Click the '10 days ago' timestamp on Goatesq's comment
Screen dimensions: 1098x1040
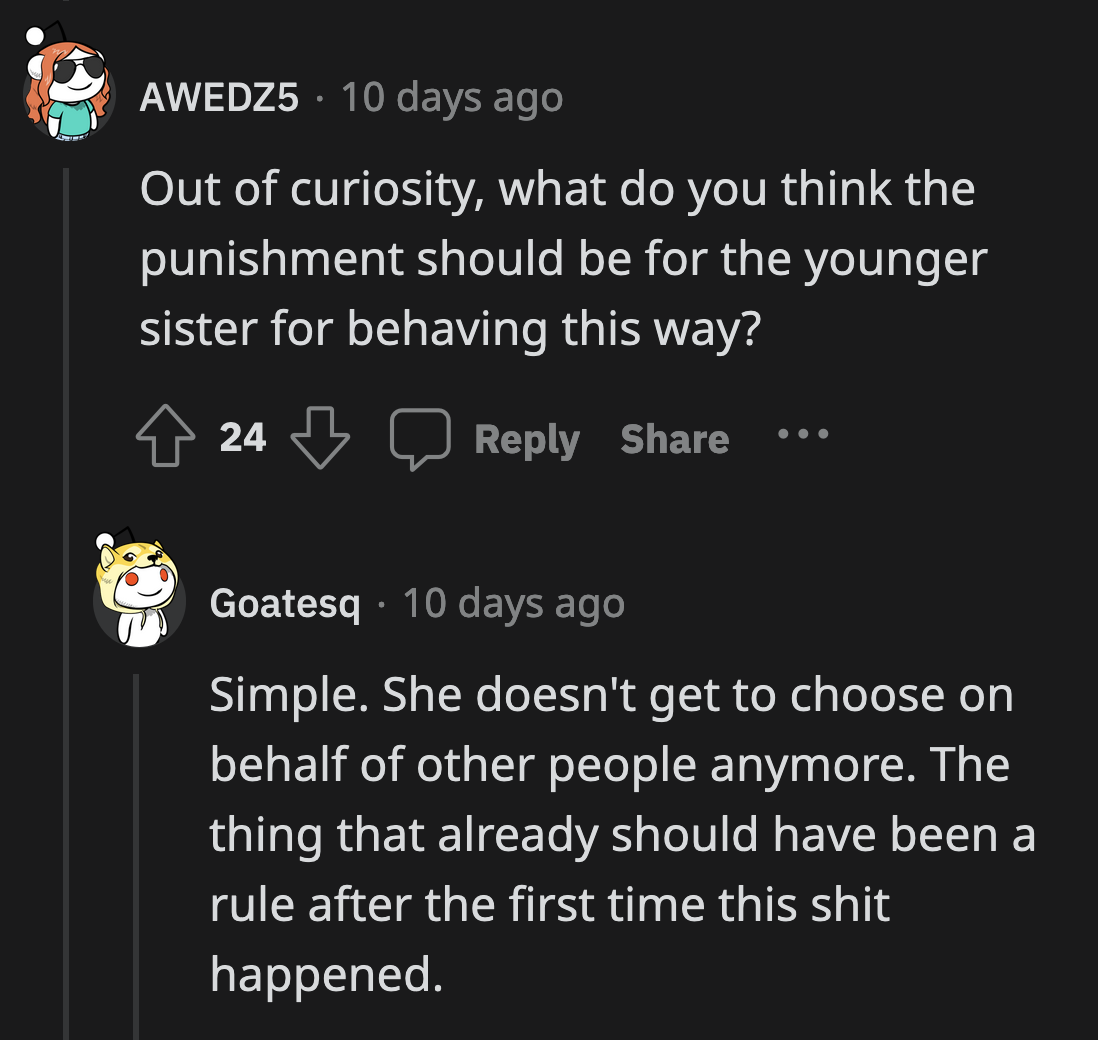tap(513, 602)
